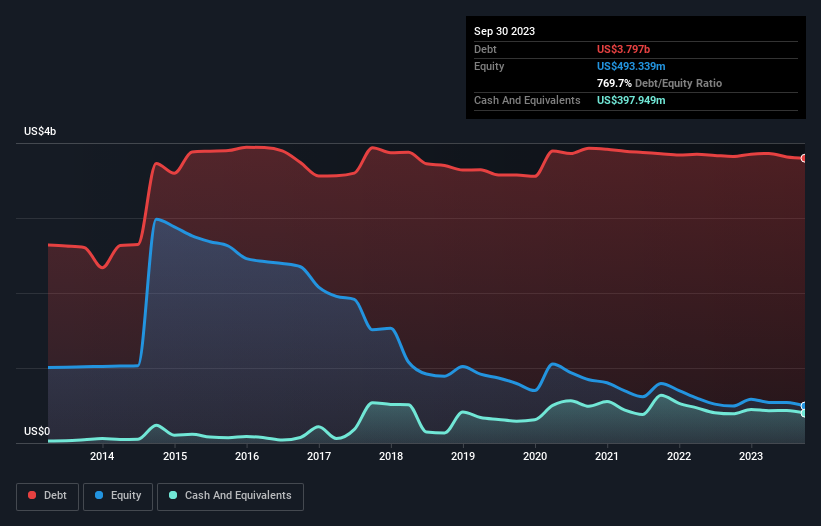Screen dimensions: 821x526
Task: Click the blue Equity endpoint marker
Action: pos(804,406)
